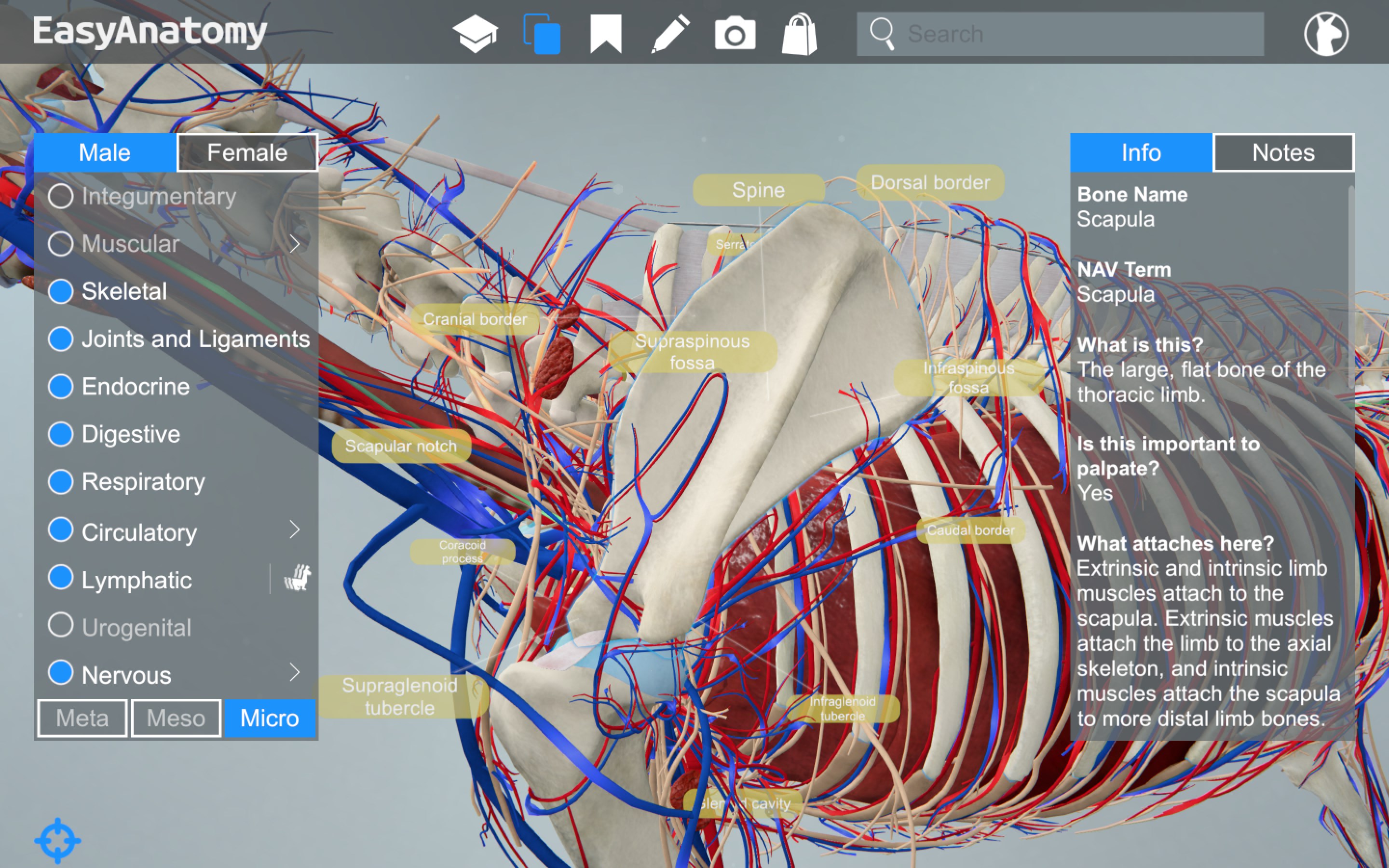Click the animal species selector icon

pyautogui.click(x=1326, y=34)
